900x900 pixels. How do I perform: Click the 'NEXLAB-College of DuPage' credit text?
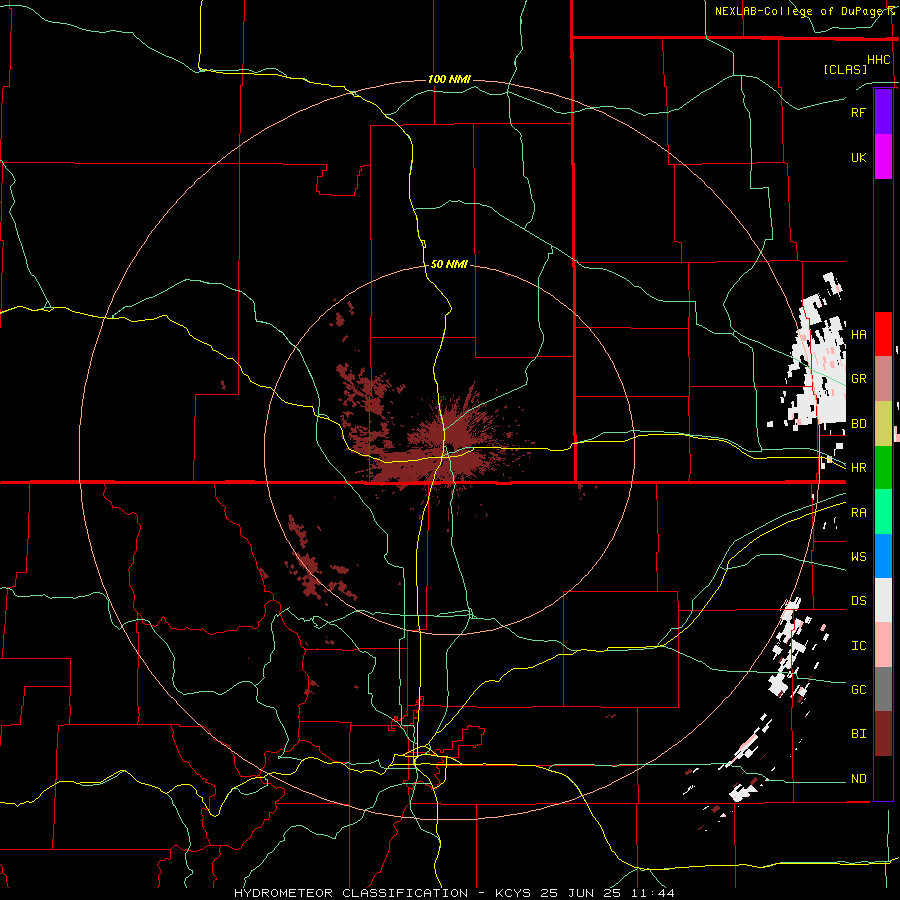click(801, 11)
